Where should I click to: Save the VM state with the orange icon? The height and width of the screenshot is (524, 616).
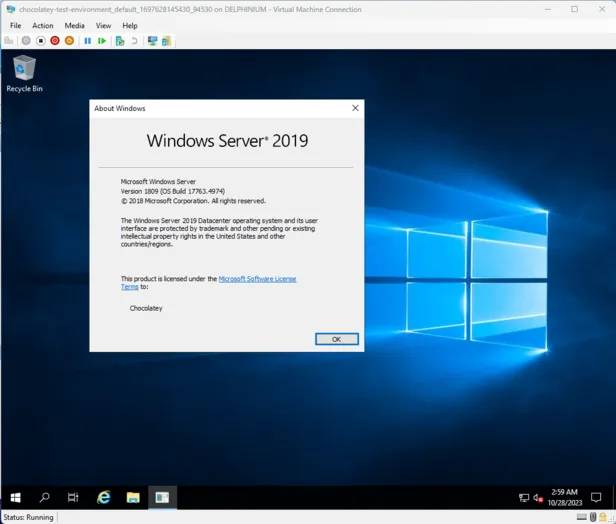click(69, 41)
